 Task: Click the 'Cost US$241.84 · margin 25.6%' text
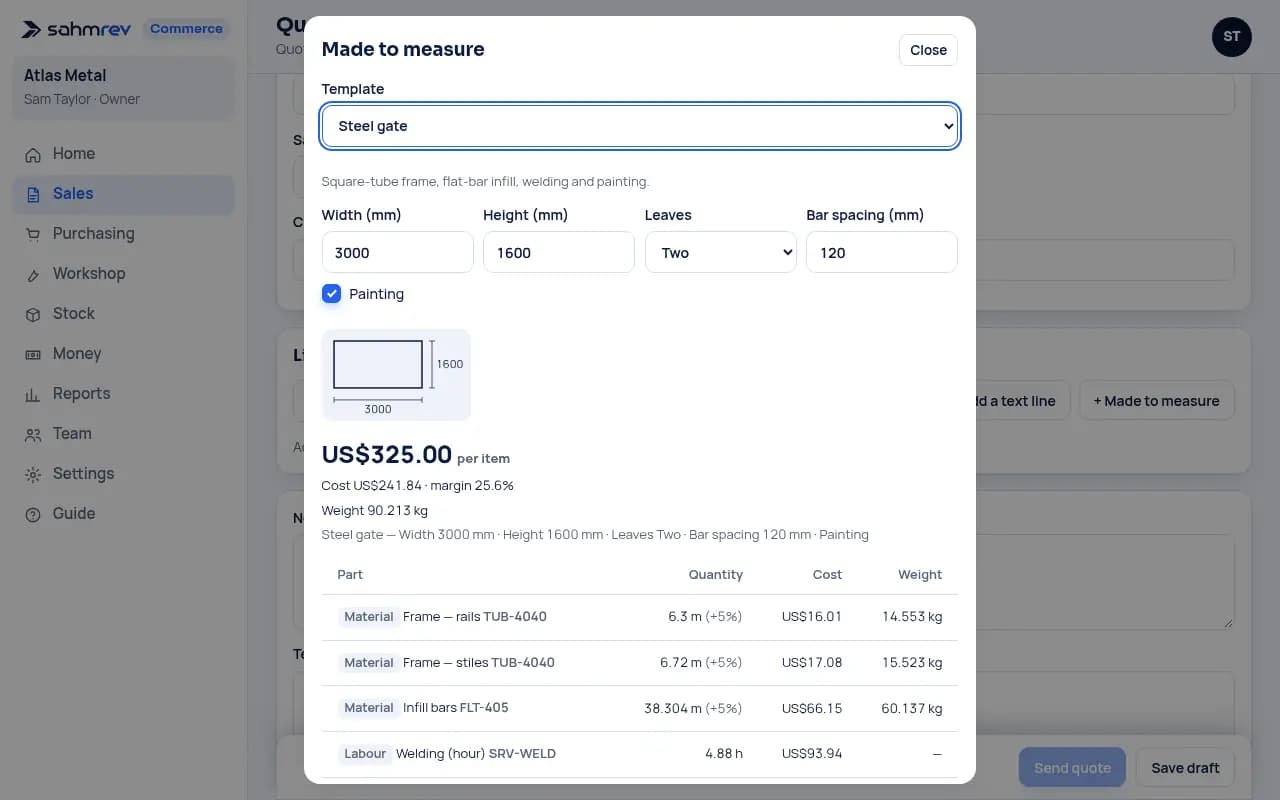(x=418, y=486)
